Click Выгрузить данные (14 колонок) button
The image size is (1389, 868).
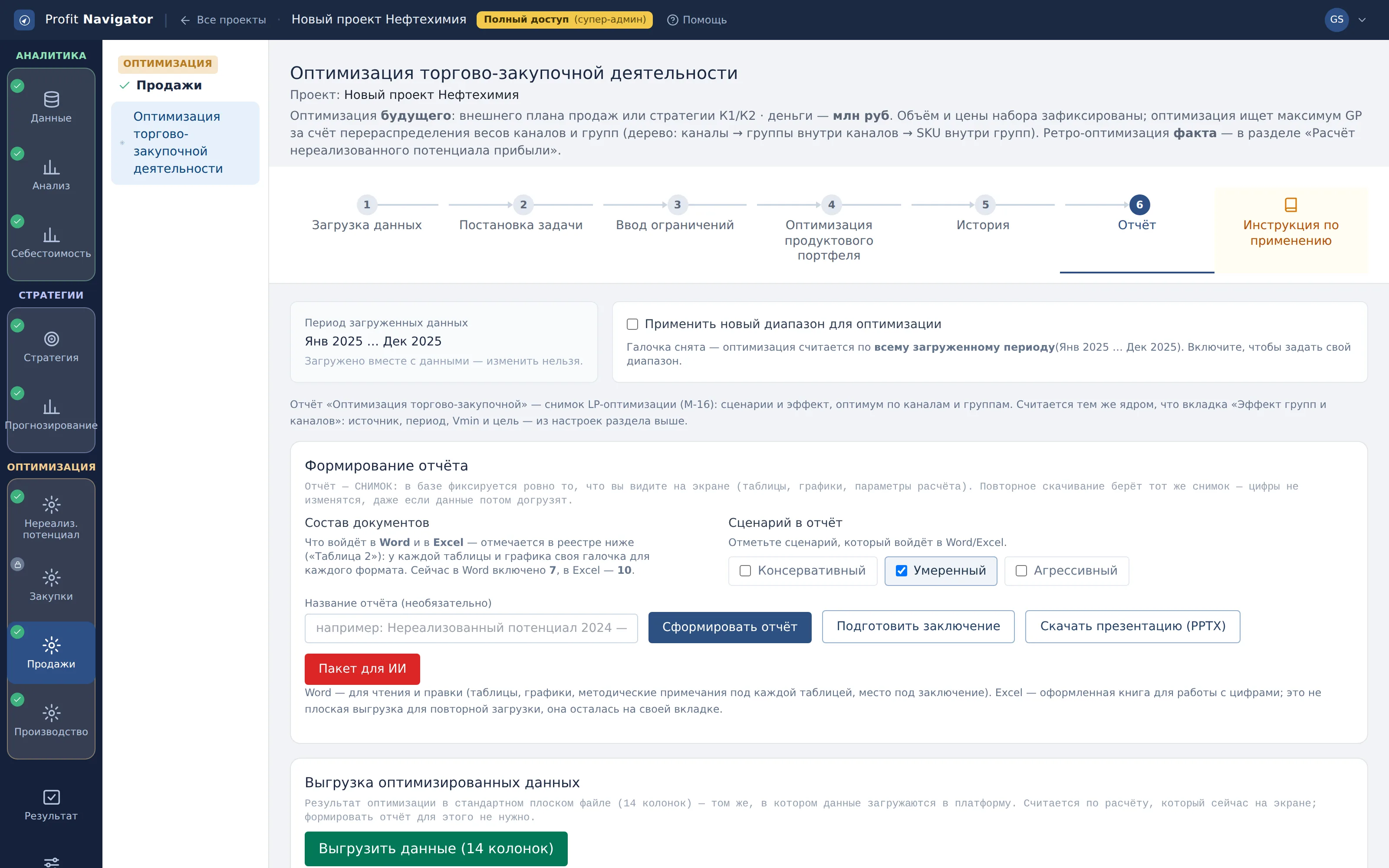(436, 848)
